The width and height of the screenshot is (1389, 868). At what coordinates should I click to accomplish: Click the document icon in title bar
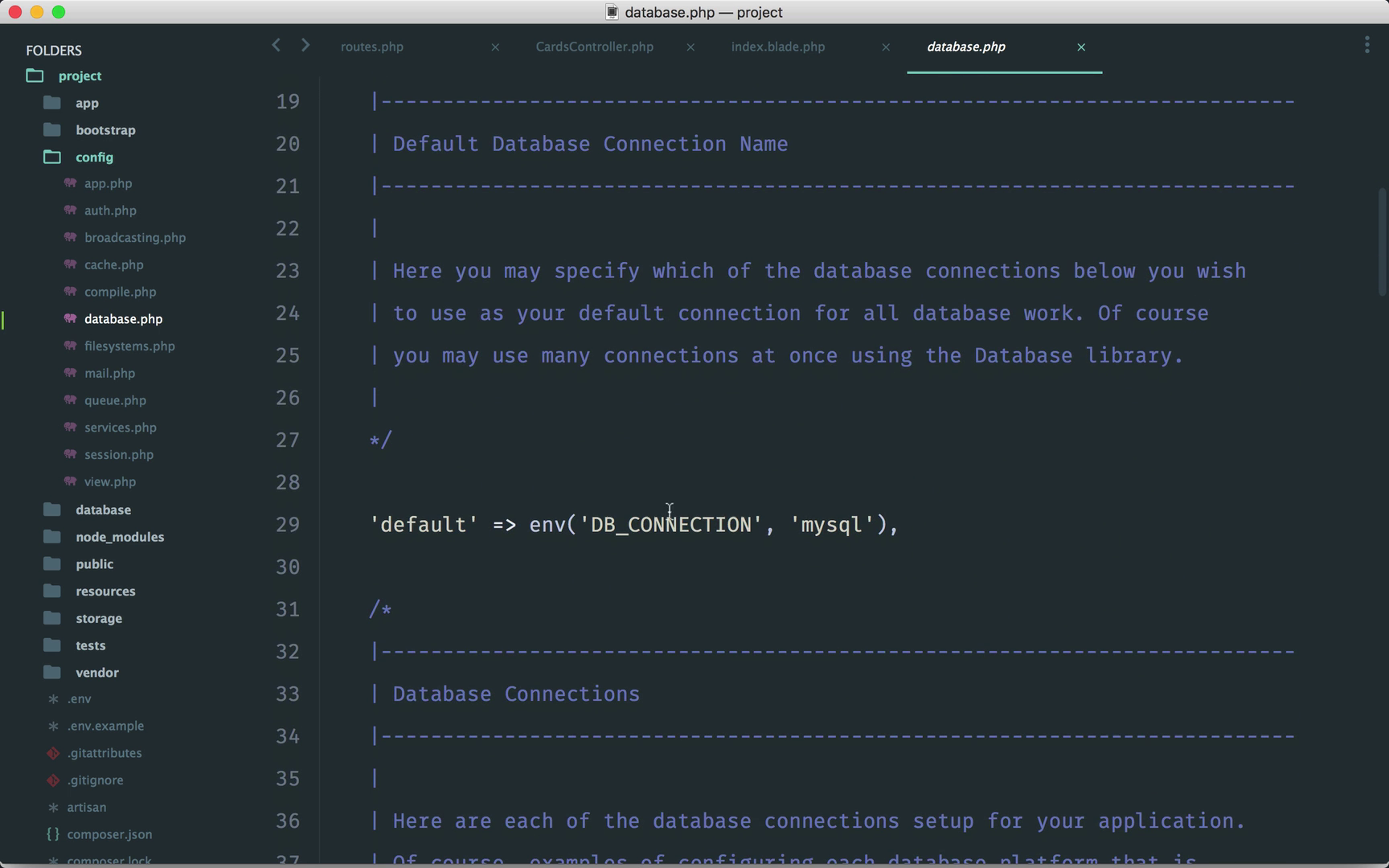click(612, 12)
